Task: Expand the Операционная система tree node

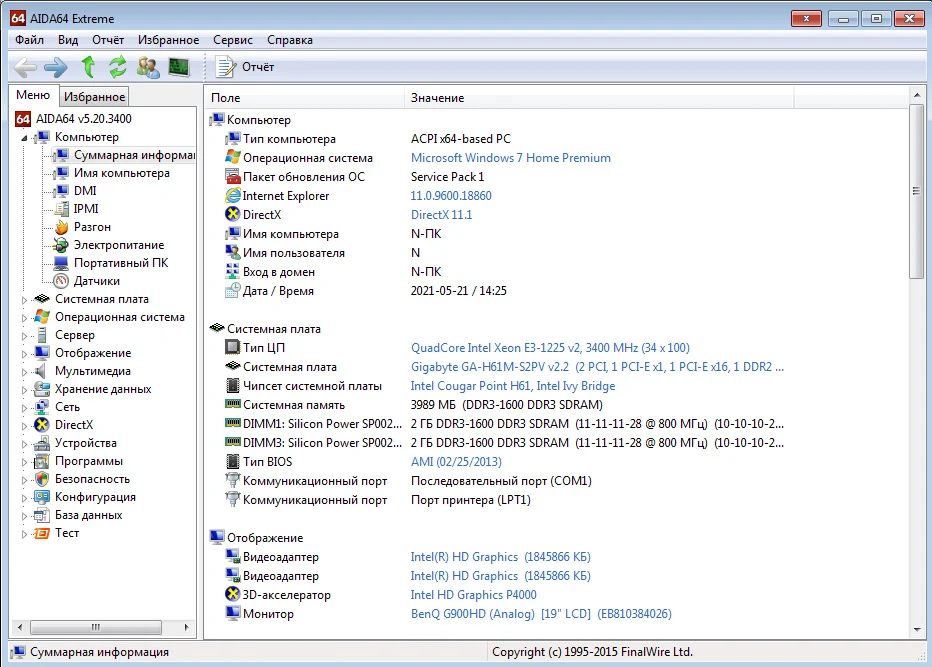Action: [x=25, y=317]
